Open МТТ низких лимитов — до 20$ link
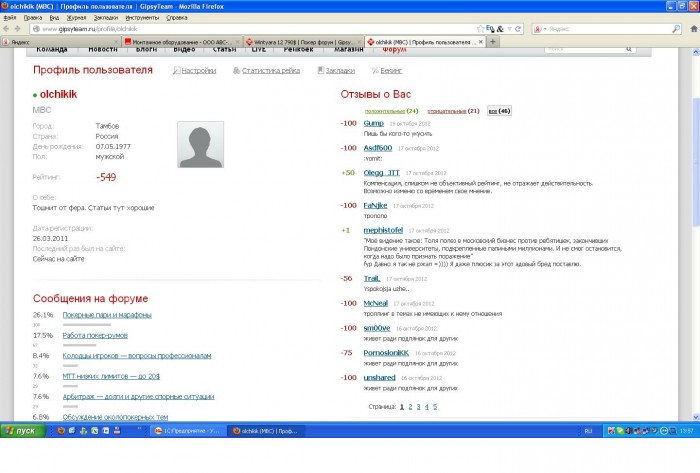The height and width of the screenshot is (473, 700). (x=111, y=376)
